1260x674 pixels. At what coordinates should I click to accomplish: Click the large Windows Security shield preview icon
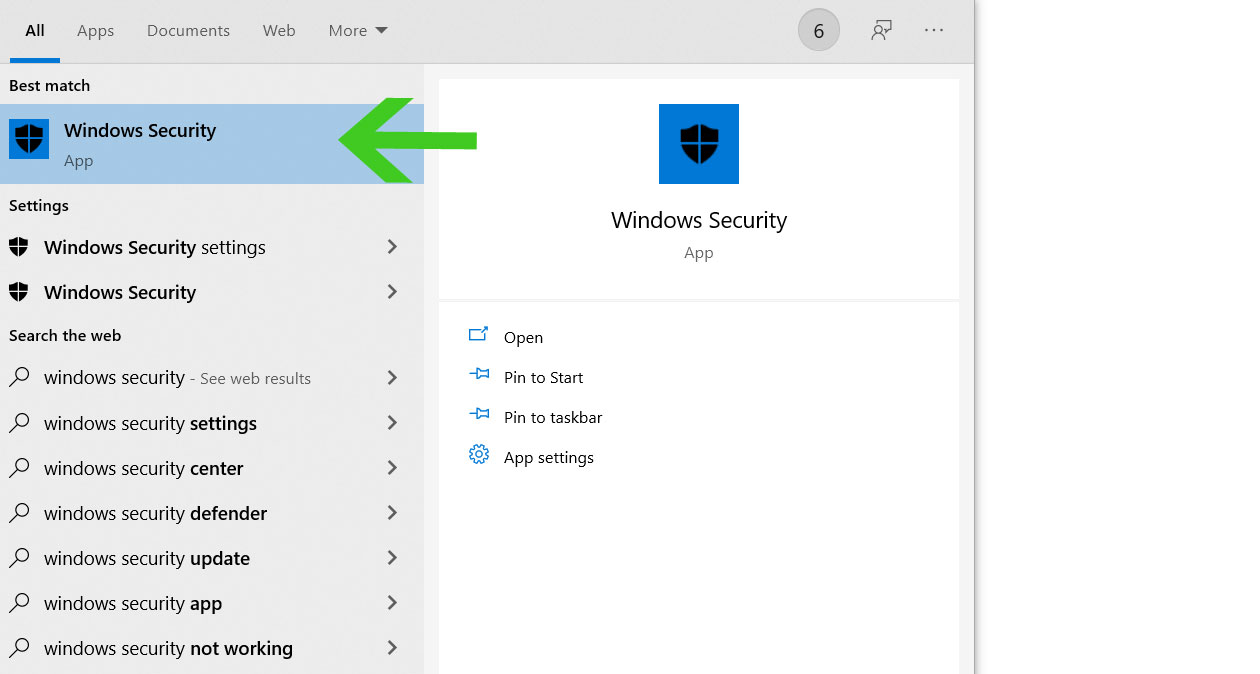(x=698, y=144)
